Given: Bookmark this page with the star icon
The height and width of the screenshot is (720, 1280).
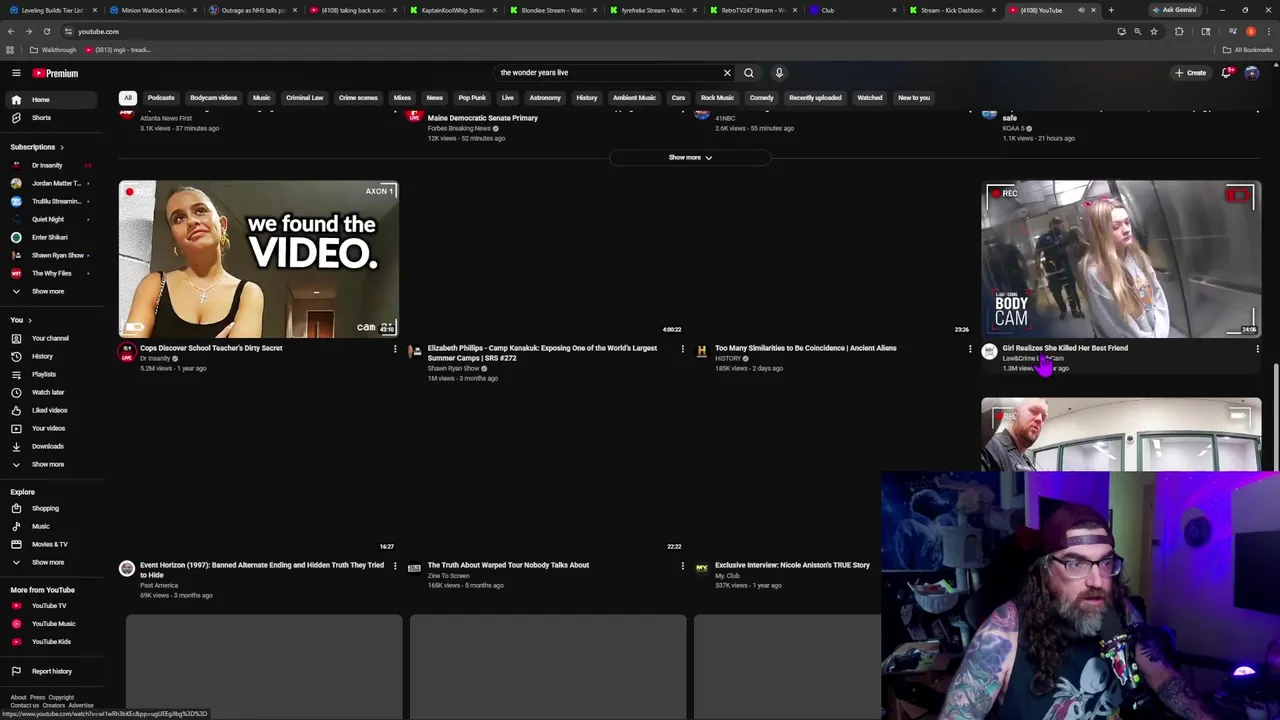Looking at the screenshot, I should coord(1153,31).
